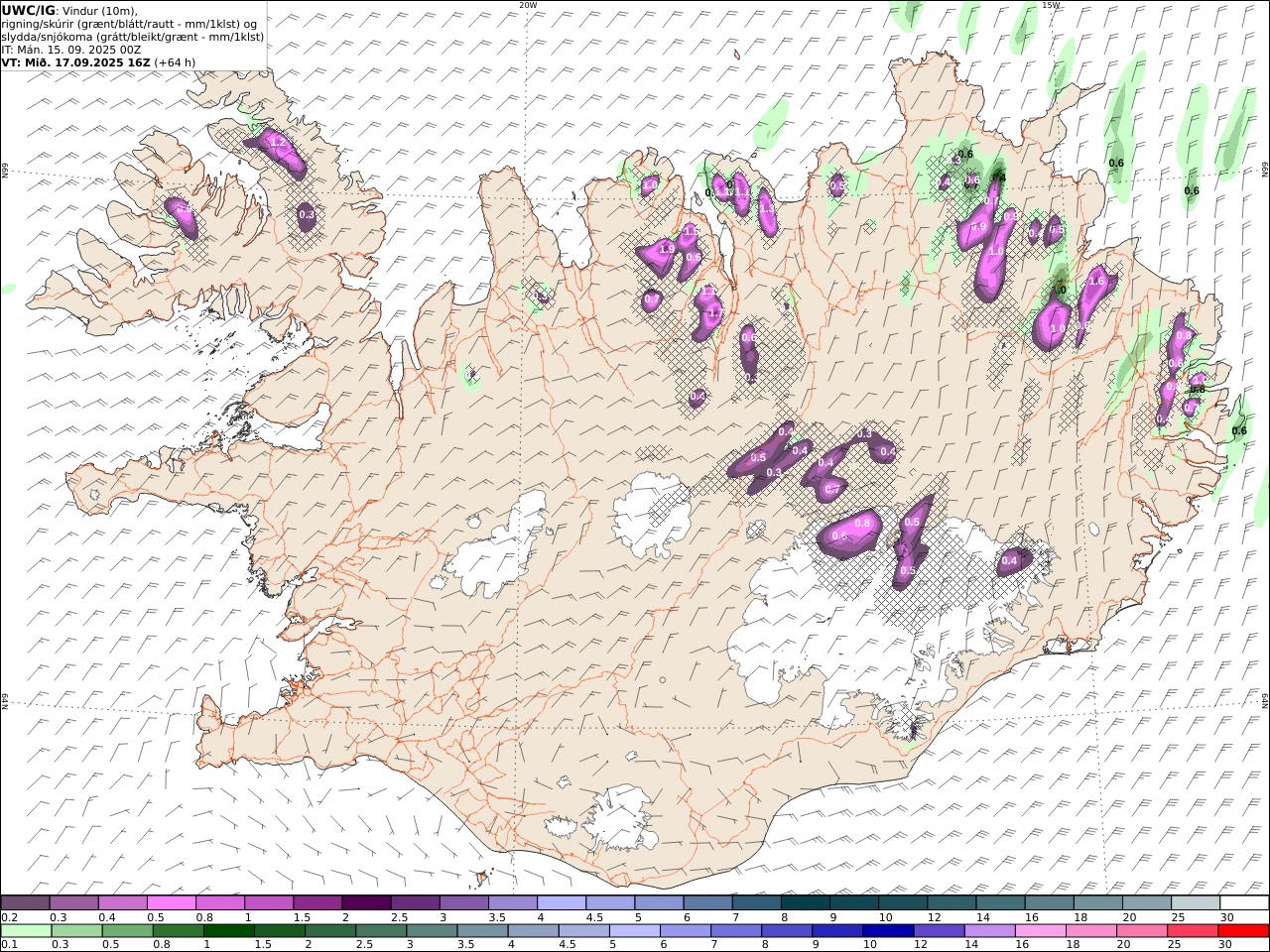The height and width of the screenshot is (952, 1270).
Task: Click the '20W' longitude label
Action: tap(528, 5)
